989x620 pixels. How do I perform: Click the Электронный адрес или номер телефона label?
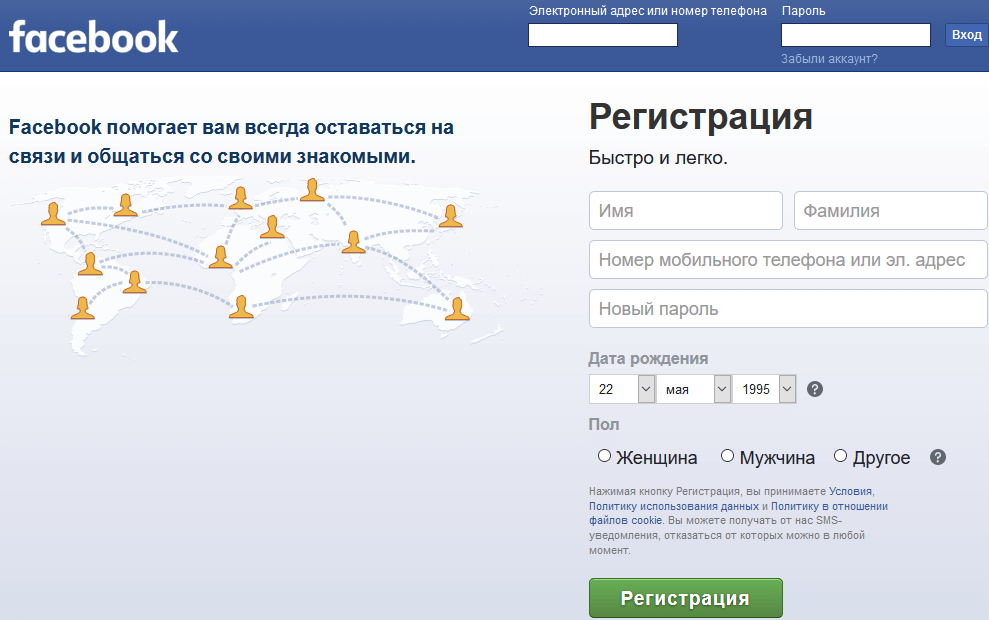(x=648, y=11)
